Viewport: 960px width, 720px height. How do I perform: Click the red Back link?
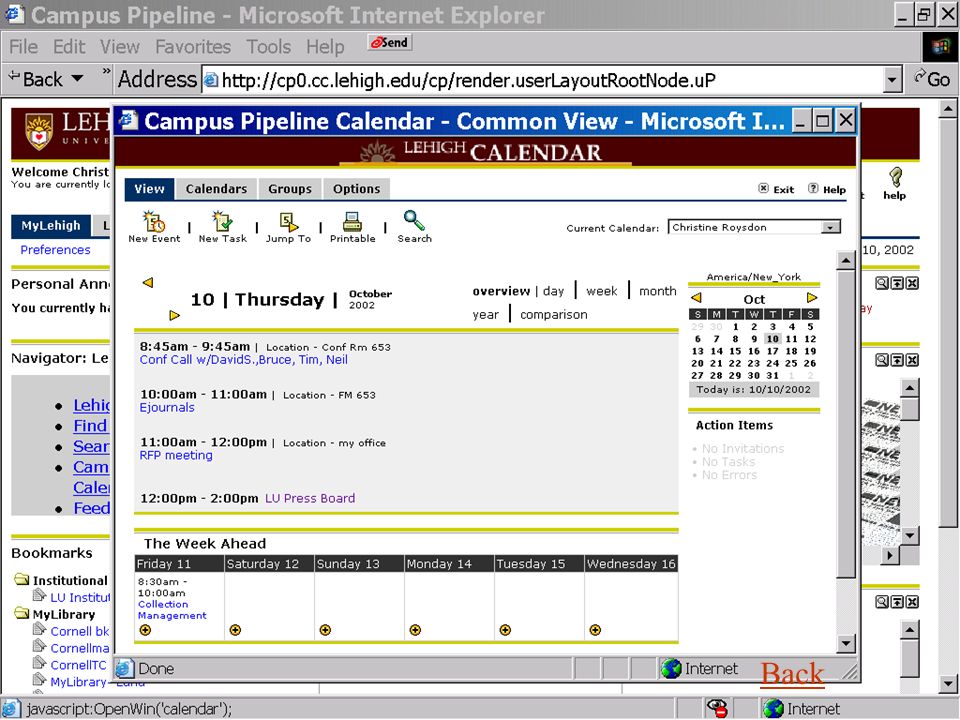point(793,673)
